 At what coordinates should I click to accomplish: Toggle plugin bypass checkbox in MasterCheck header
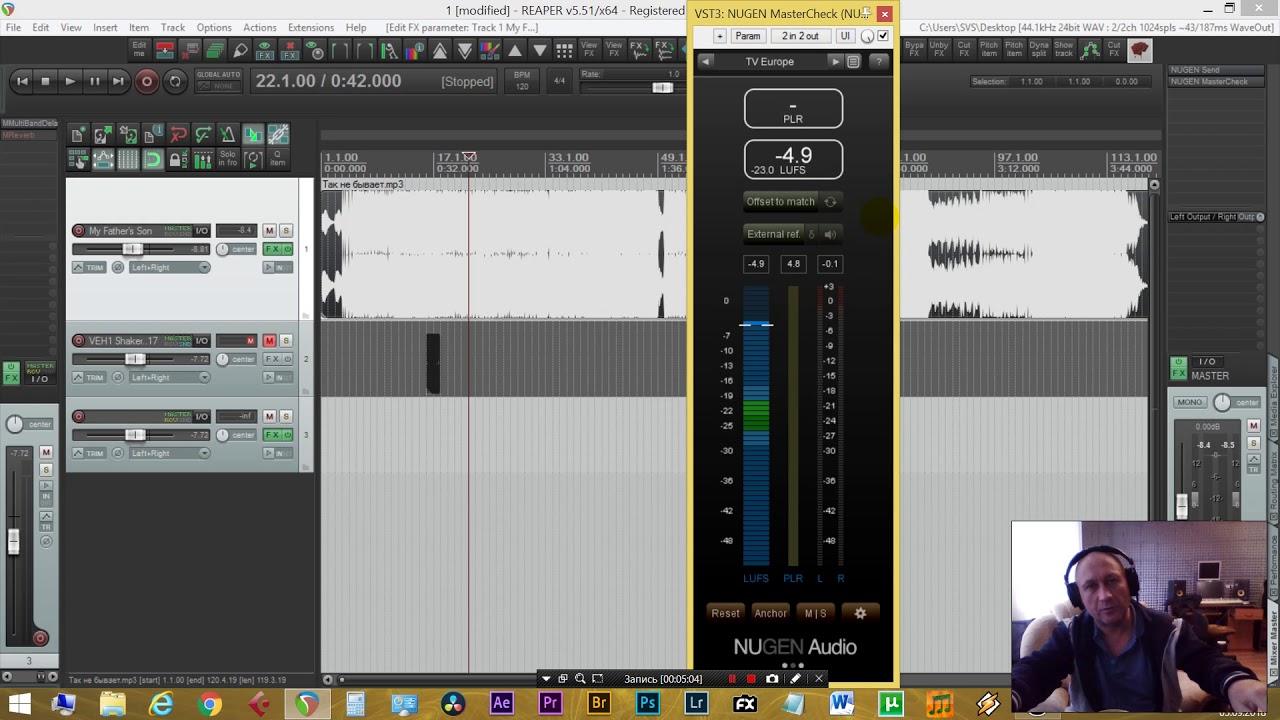pyautogui.click(x=883, y=36)
